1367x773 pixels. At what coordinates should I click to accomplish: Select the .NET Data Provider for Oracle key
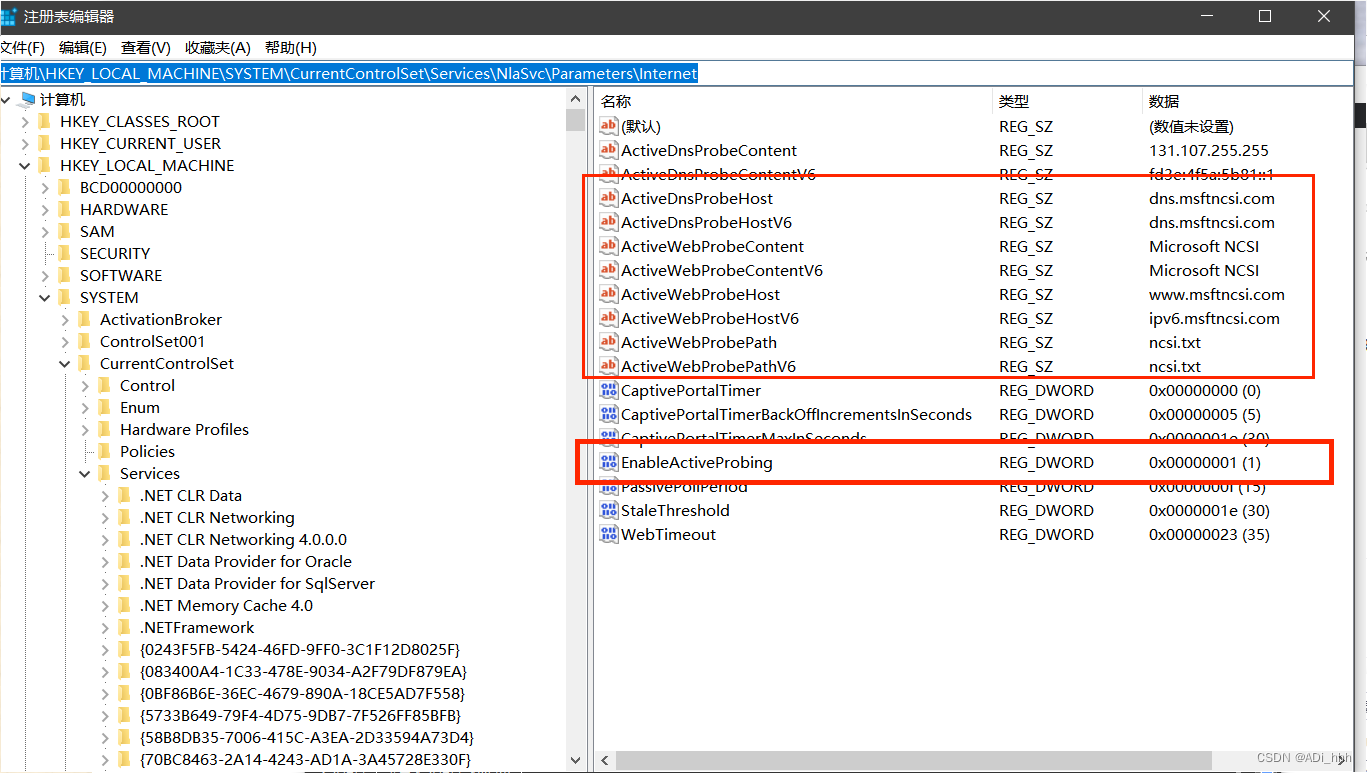(246, 561)
